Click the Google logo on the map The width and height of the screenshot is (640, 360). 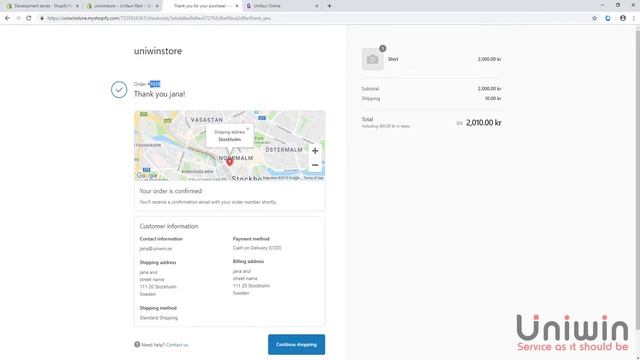point(147,176)
